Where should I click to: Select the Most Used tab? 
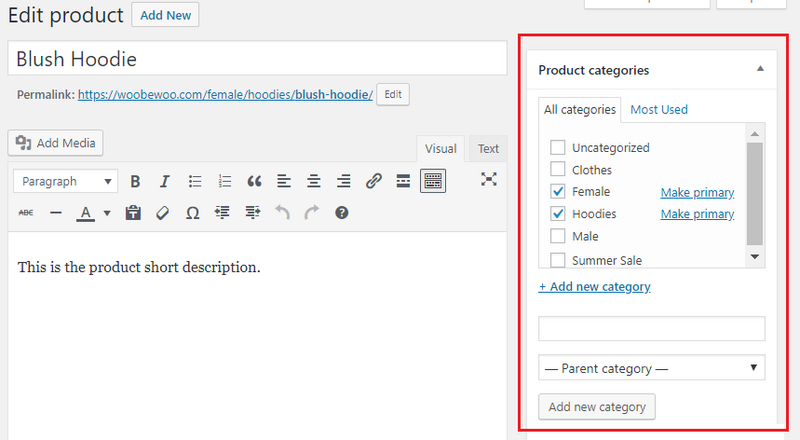tap(659, 110)
